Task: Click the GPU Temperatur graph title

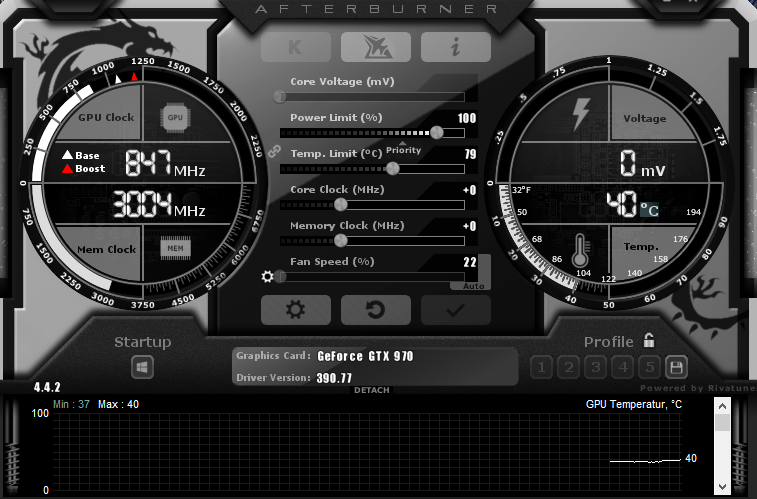Action: (634, 404)
